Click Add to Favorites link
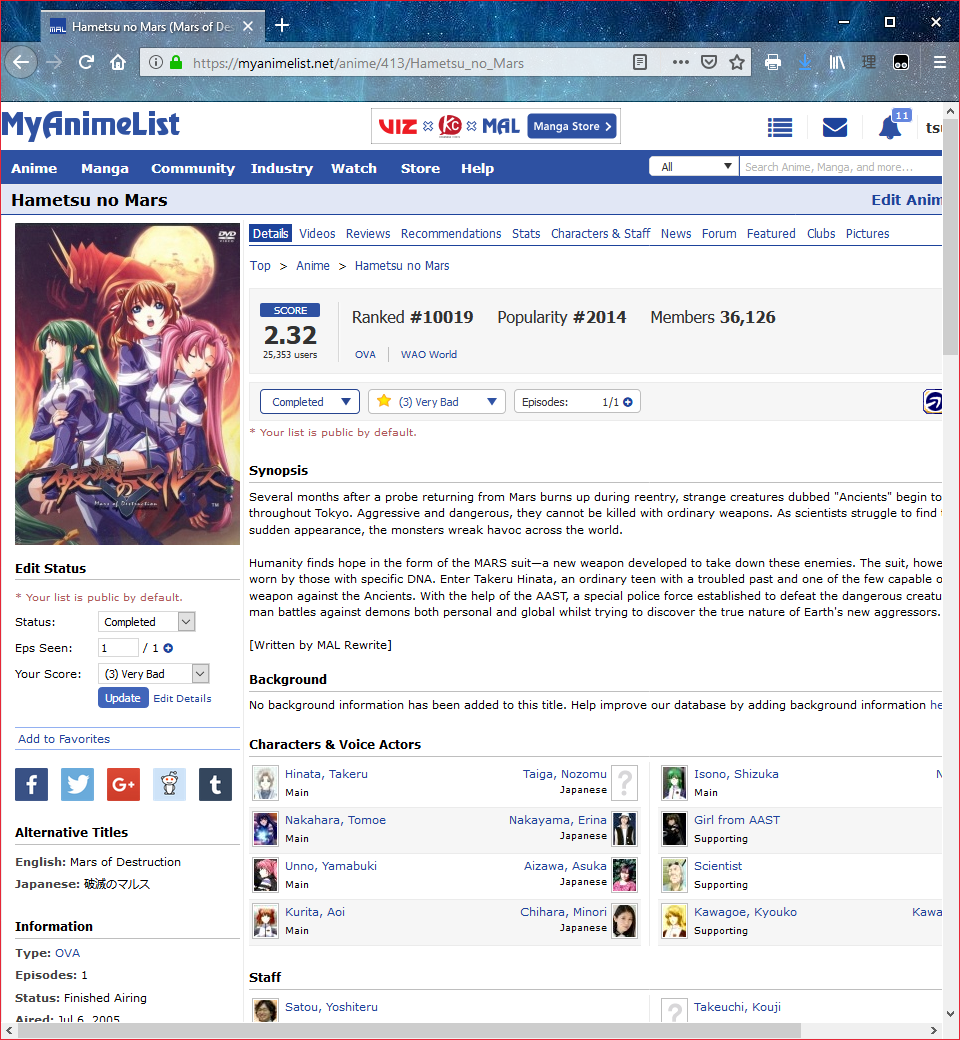Viewport: 960px width, 1040px height. 64,739
